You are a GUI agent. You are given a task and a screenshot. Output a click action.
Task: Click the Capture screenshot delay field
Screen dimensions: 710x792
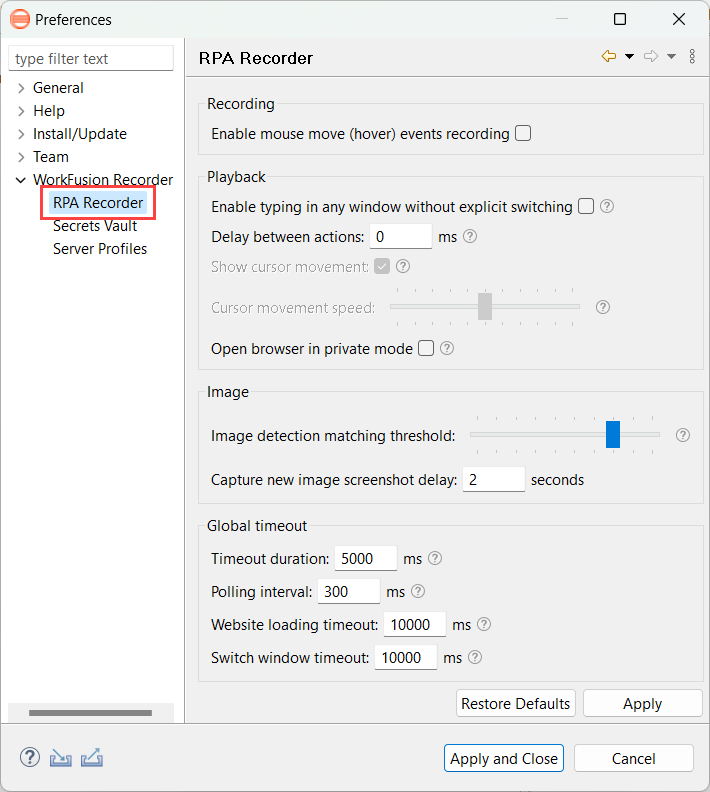[x=494, y=479]
